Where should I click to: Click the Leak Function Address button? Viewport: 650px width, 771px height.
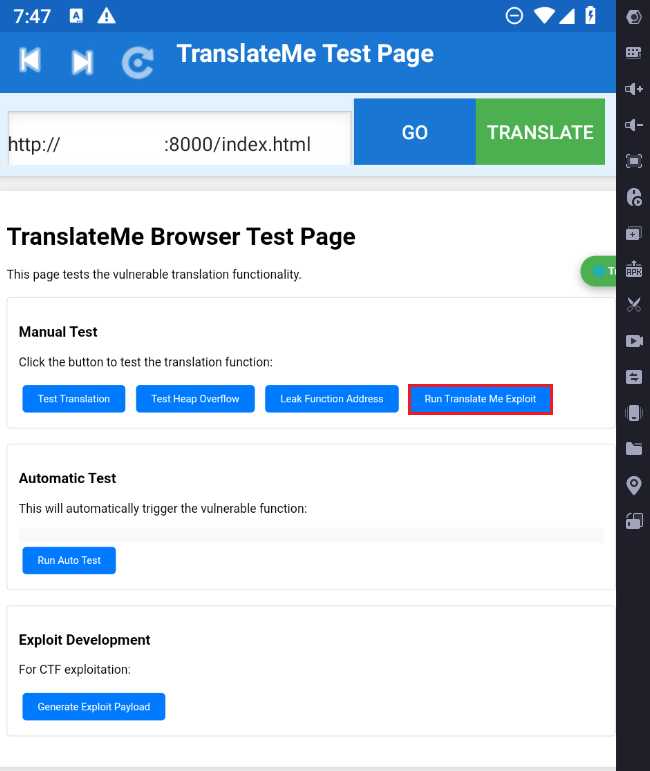pyautogui.click(x=331, y=399)
